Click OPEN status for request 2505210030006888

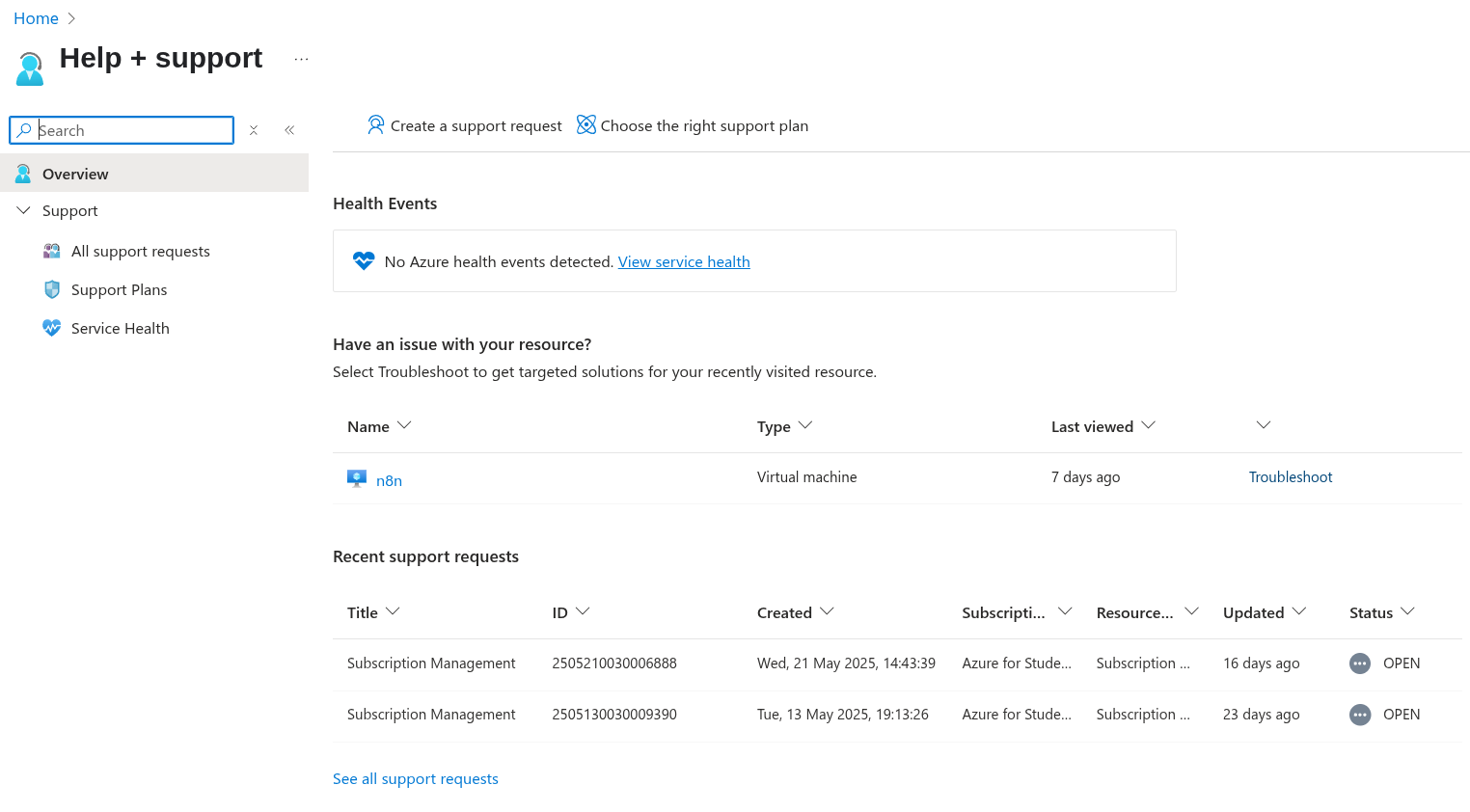pos(1402,663)
